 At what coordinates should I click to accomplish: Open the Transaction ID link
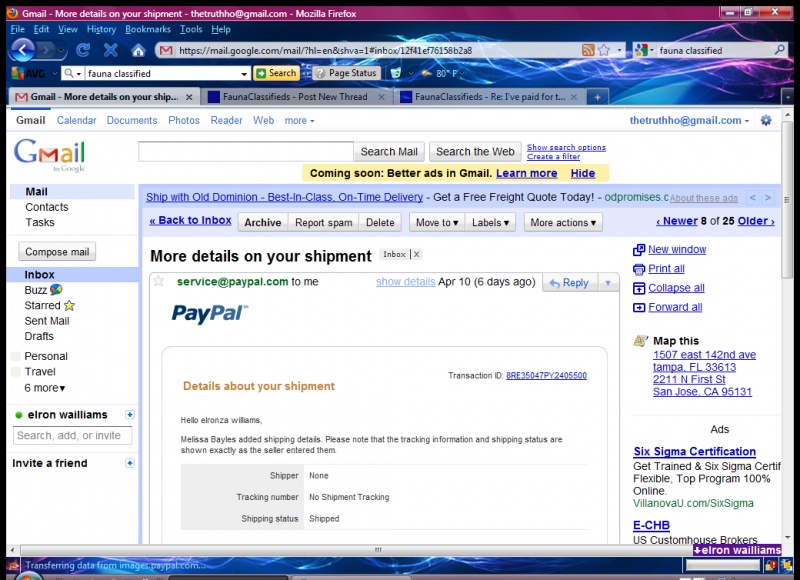pos(546,375)
